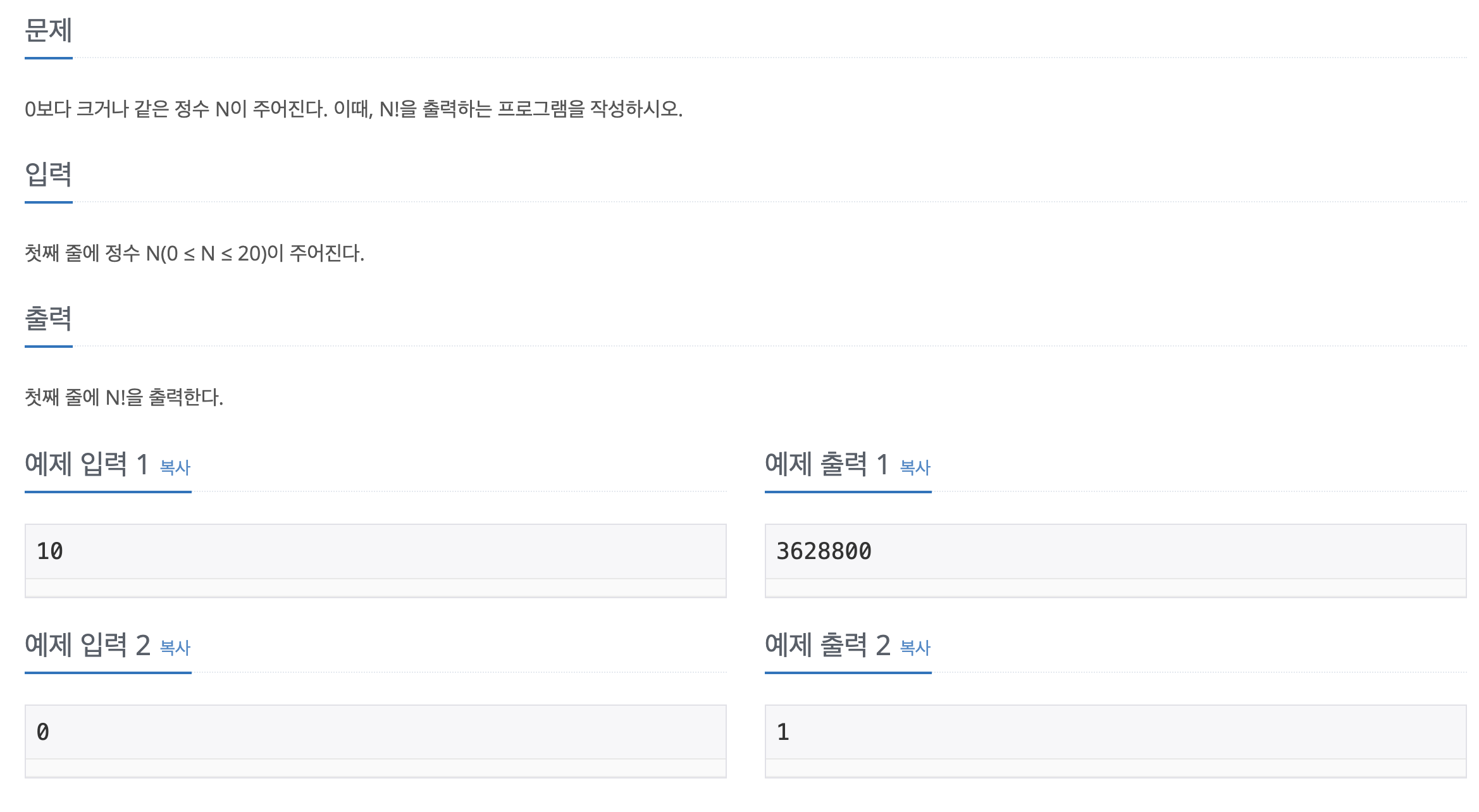Click the 예제 출력 1 heading
Image resolution: width=1479 pixels, height=812 pixels.
click(x=827, y=464)
